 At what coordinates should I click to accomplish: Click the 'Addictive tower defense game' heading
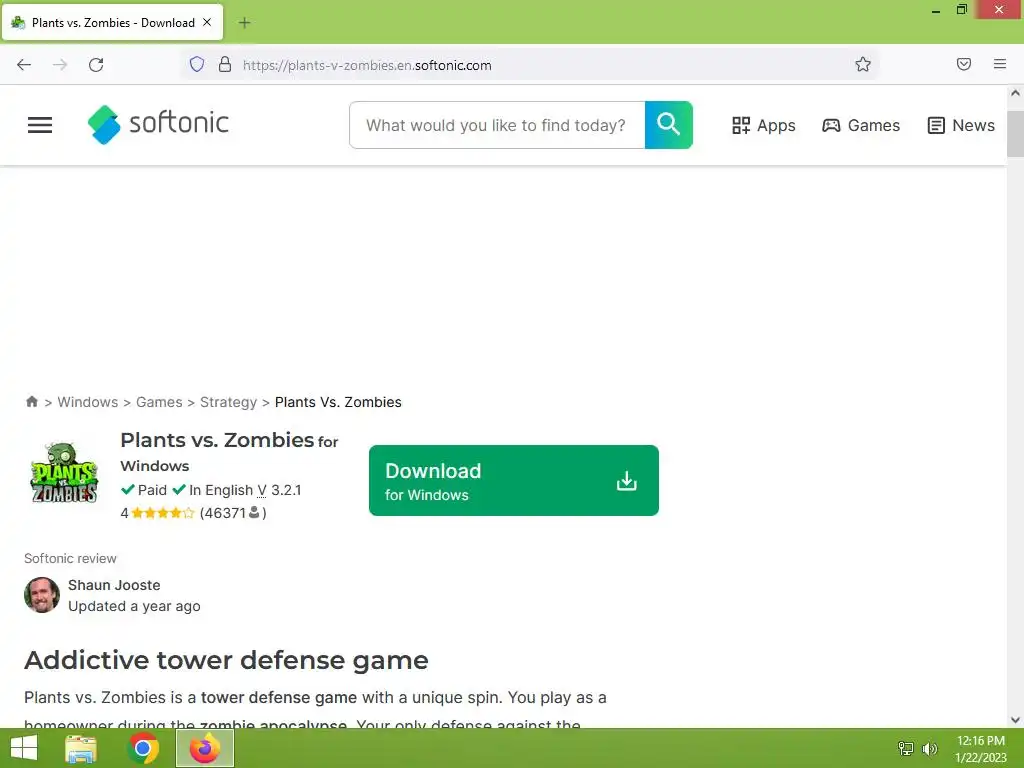(226, 660)
